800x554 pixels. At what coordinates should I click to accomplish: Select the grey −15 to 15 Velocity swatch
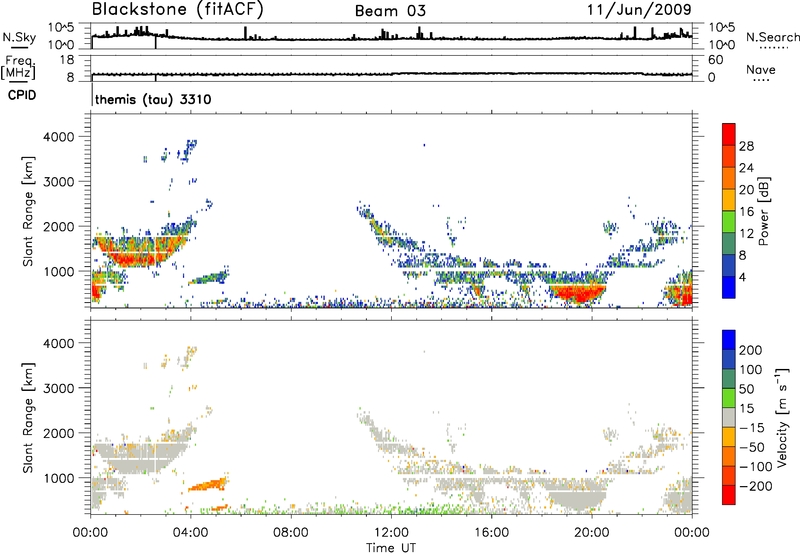(729, 417)
